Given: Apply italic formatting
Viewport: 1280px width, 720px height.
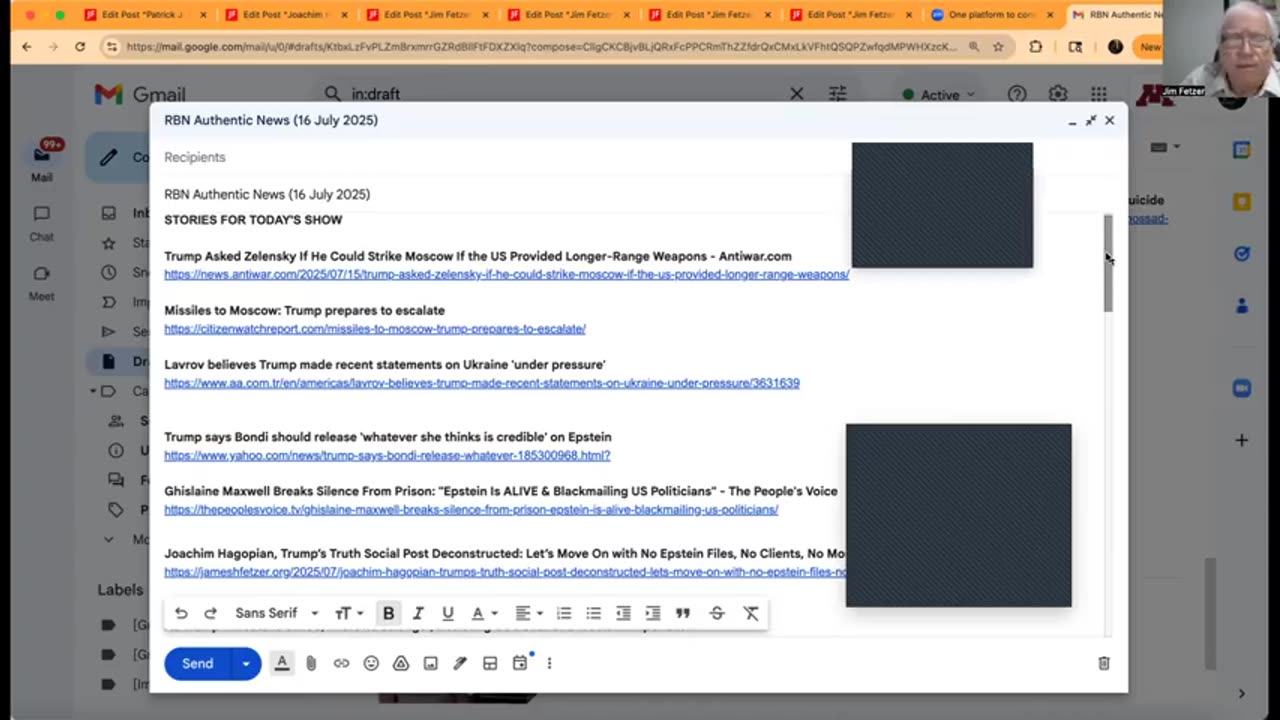Looking at the screenshot, I should (418, 613).
